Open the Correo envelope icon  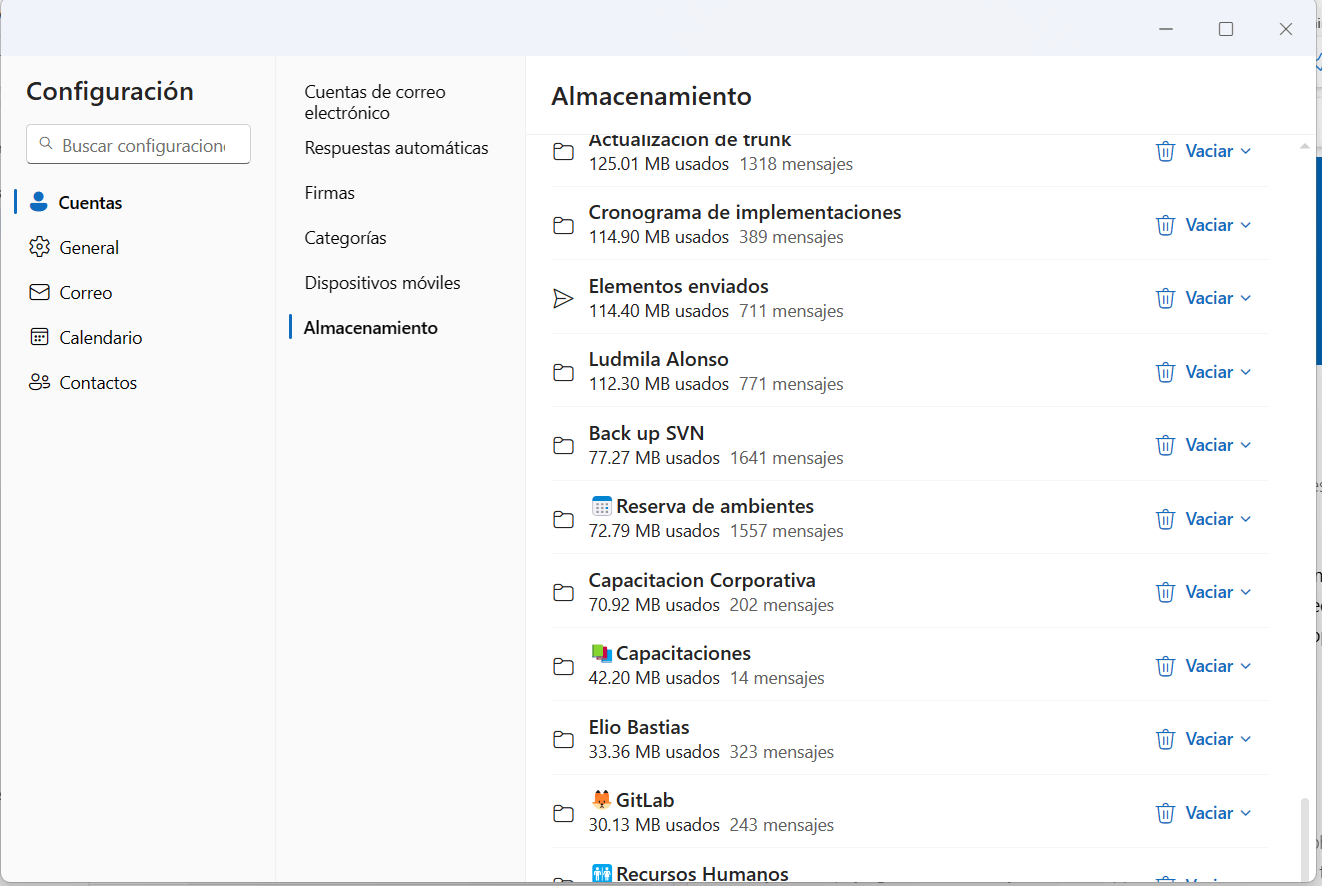pyautogui.click(x=39, y=292)
